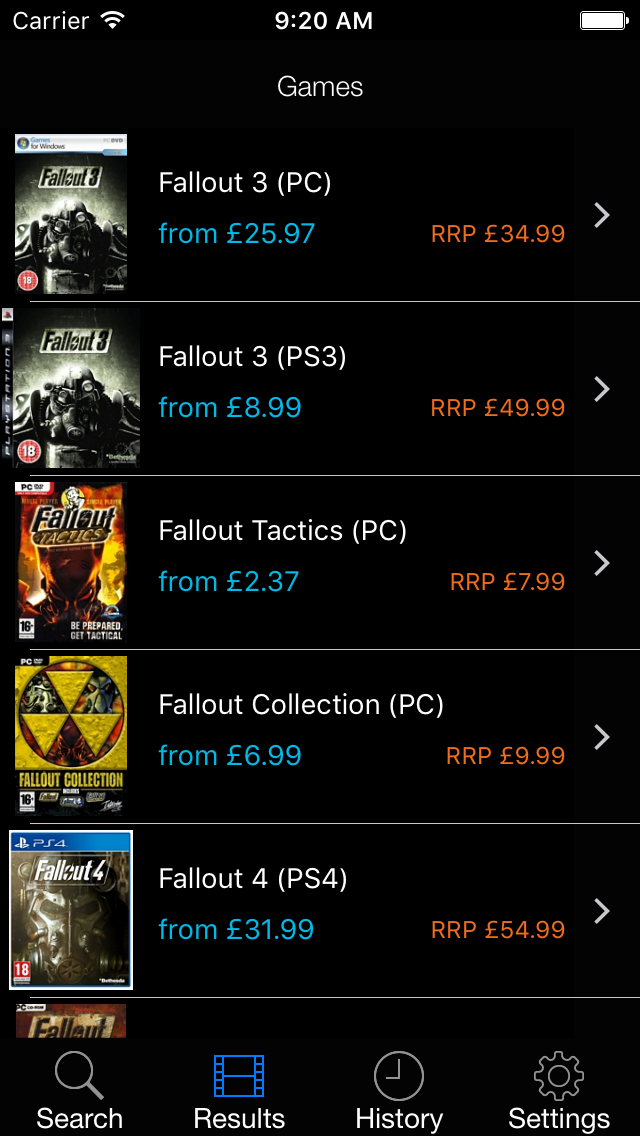The image size is (640, 1136).
Task: Open the Fallout 4 PS4 cover thumbnail
Action: (x=70, y=908)
